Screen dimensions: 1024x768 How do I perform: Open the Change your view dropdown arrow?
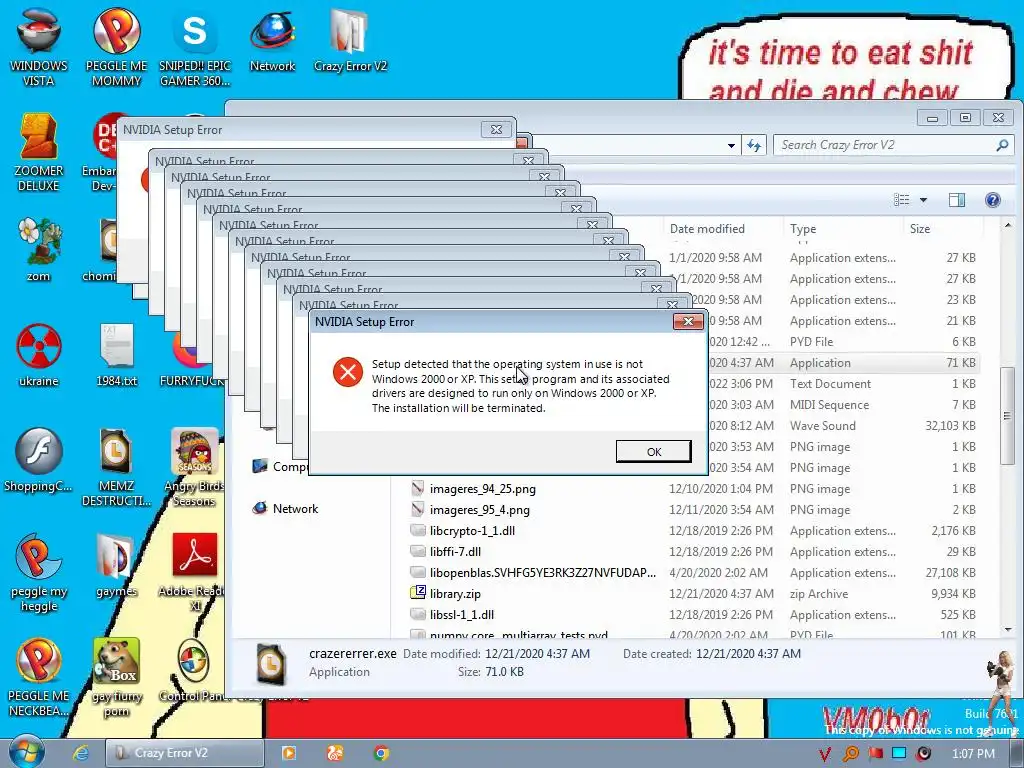923,200
